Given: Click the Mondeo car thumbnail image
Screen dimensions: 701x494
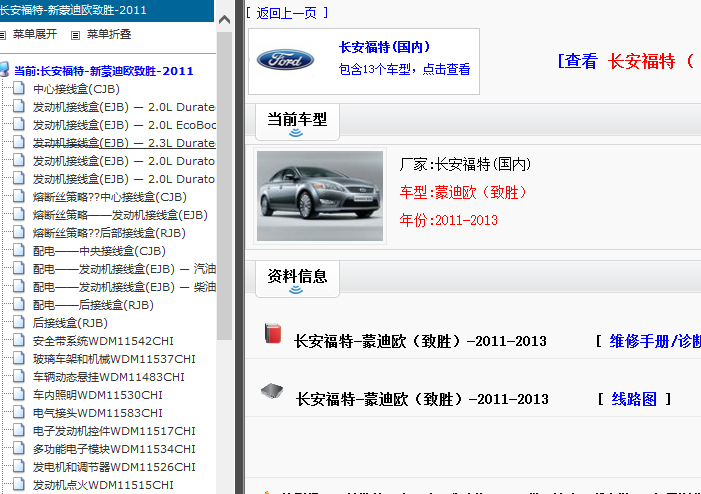Looking at the screenshot, I should pos(320,196).
